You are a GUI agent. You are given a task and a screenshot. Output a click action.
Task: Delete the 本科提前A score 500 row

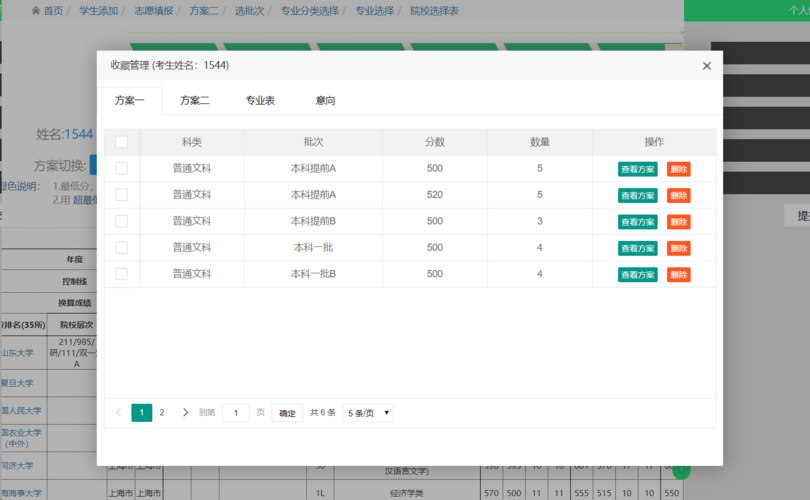click(x=678, y=169)
